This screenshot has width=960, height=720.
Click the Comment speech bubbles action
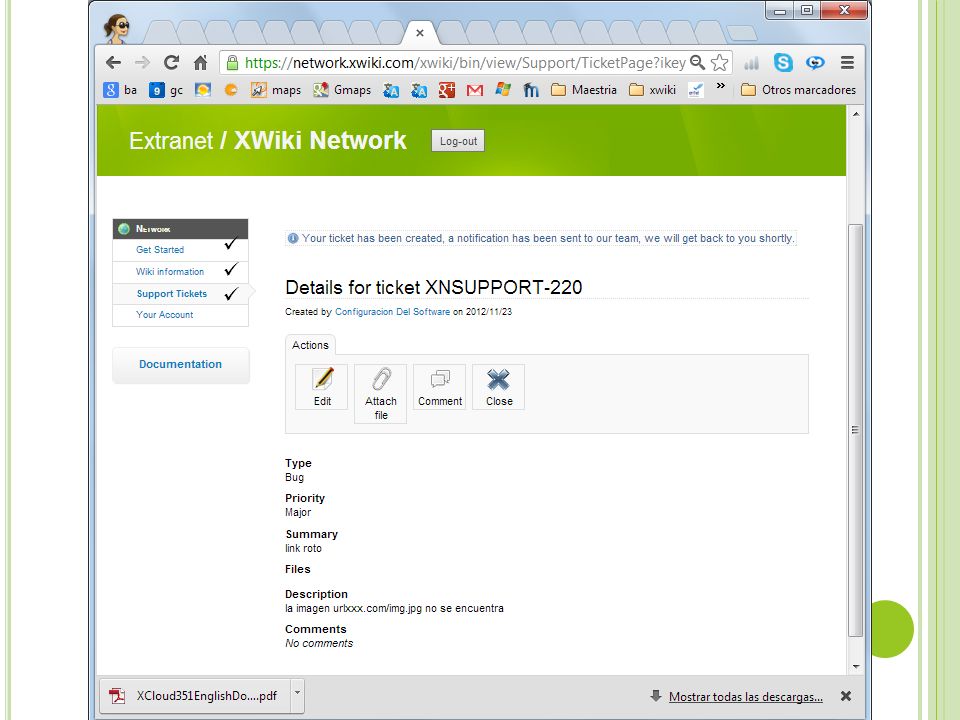click(x=440, y=387)
